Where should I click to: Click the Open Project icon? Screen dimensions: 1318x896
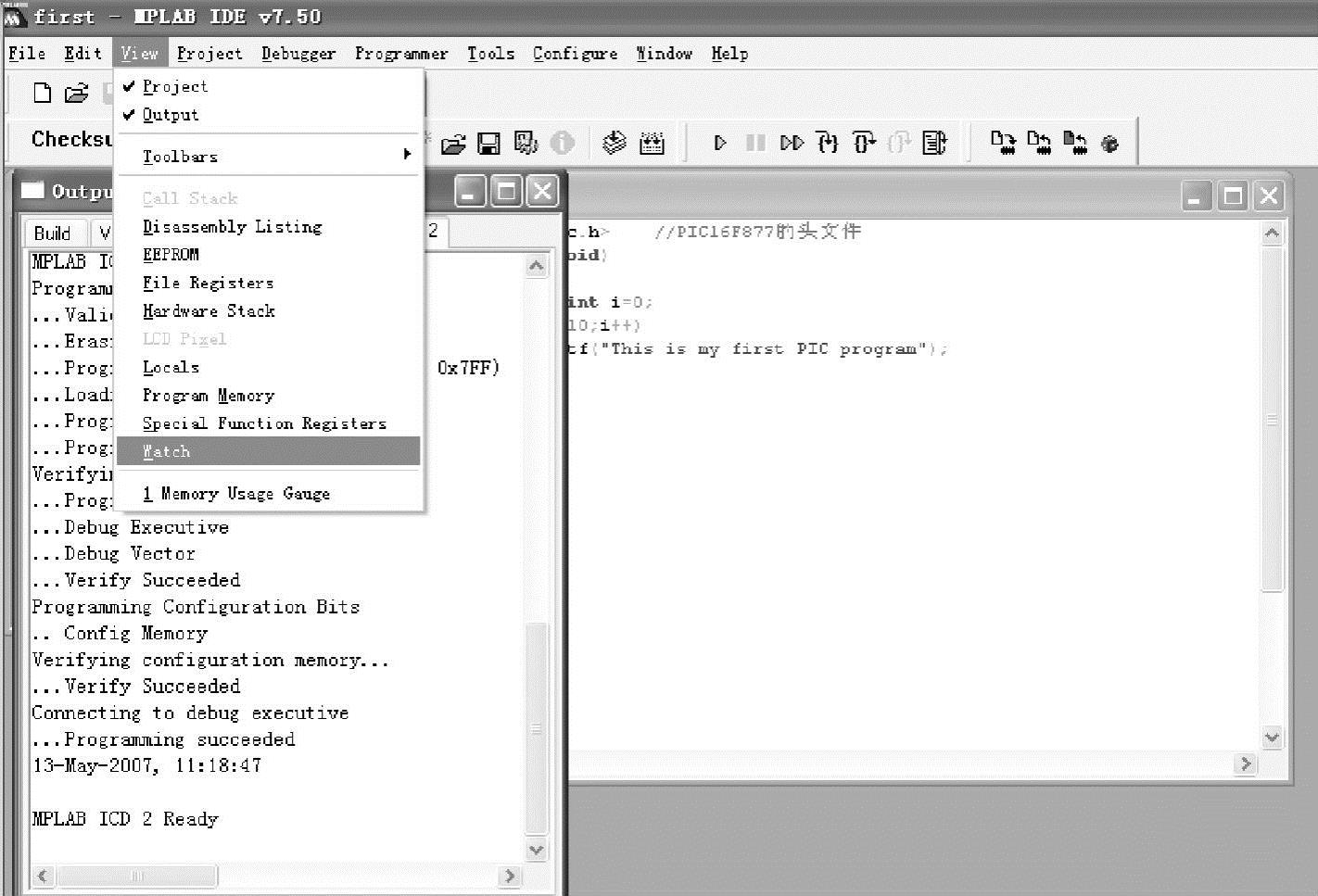coord(453,144)
